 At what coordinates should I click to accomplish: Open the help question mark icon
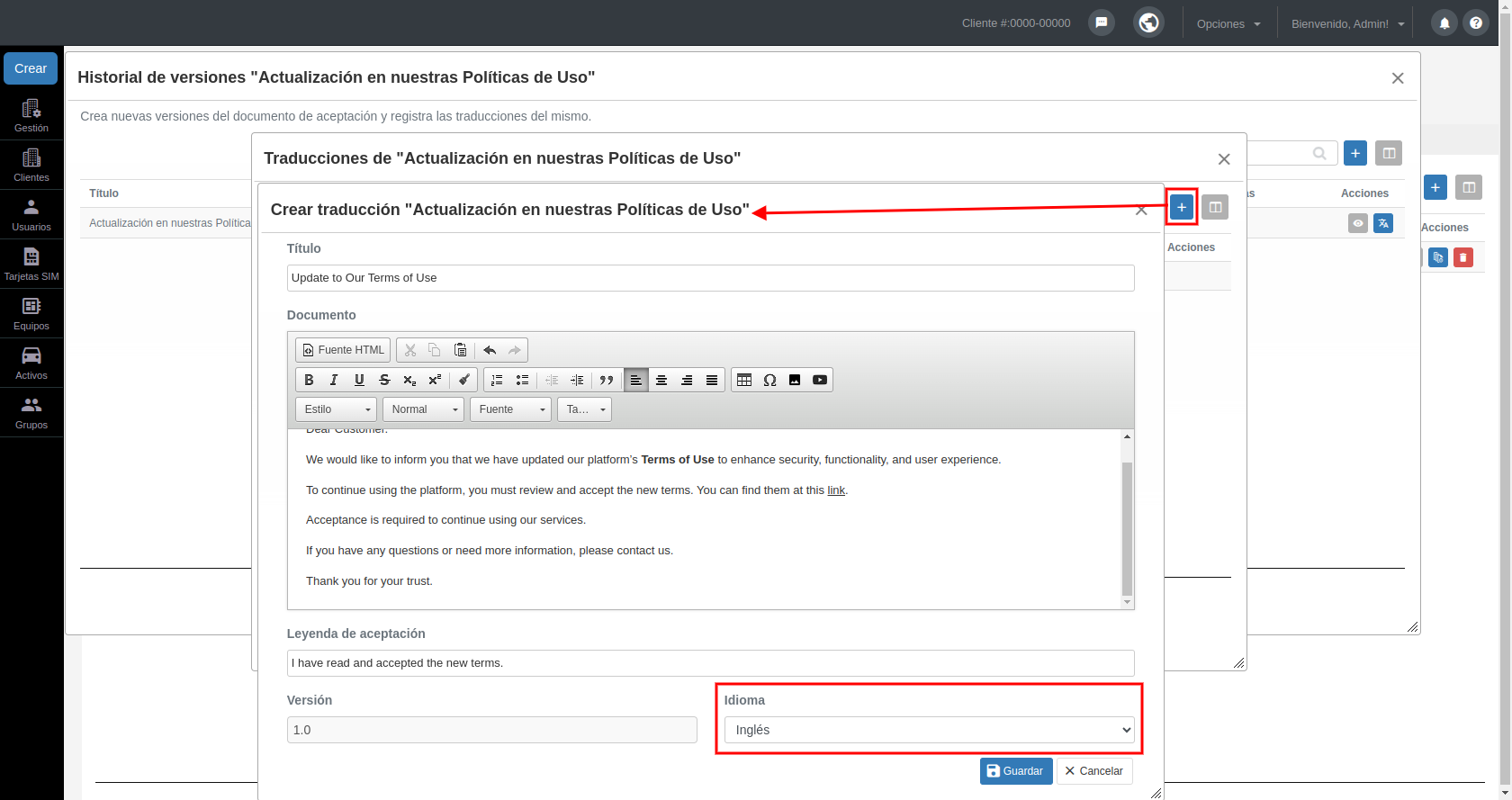(1476, 23)
